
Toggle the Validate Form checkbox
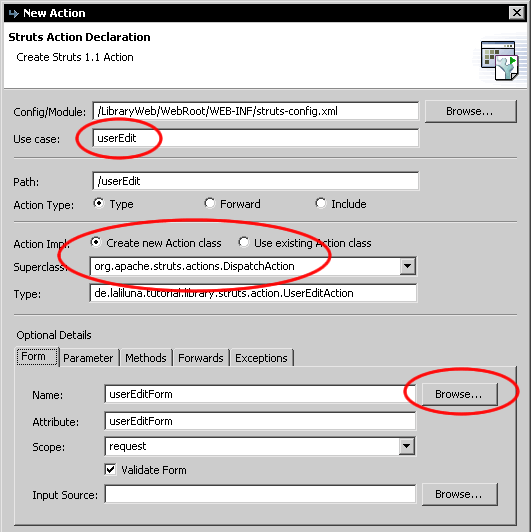[110, 470]
